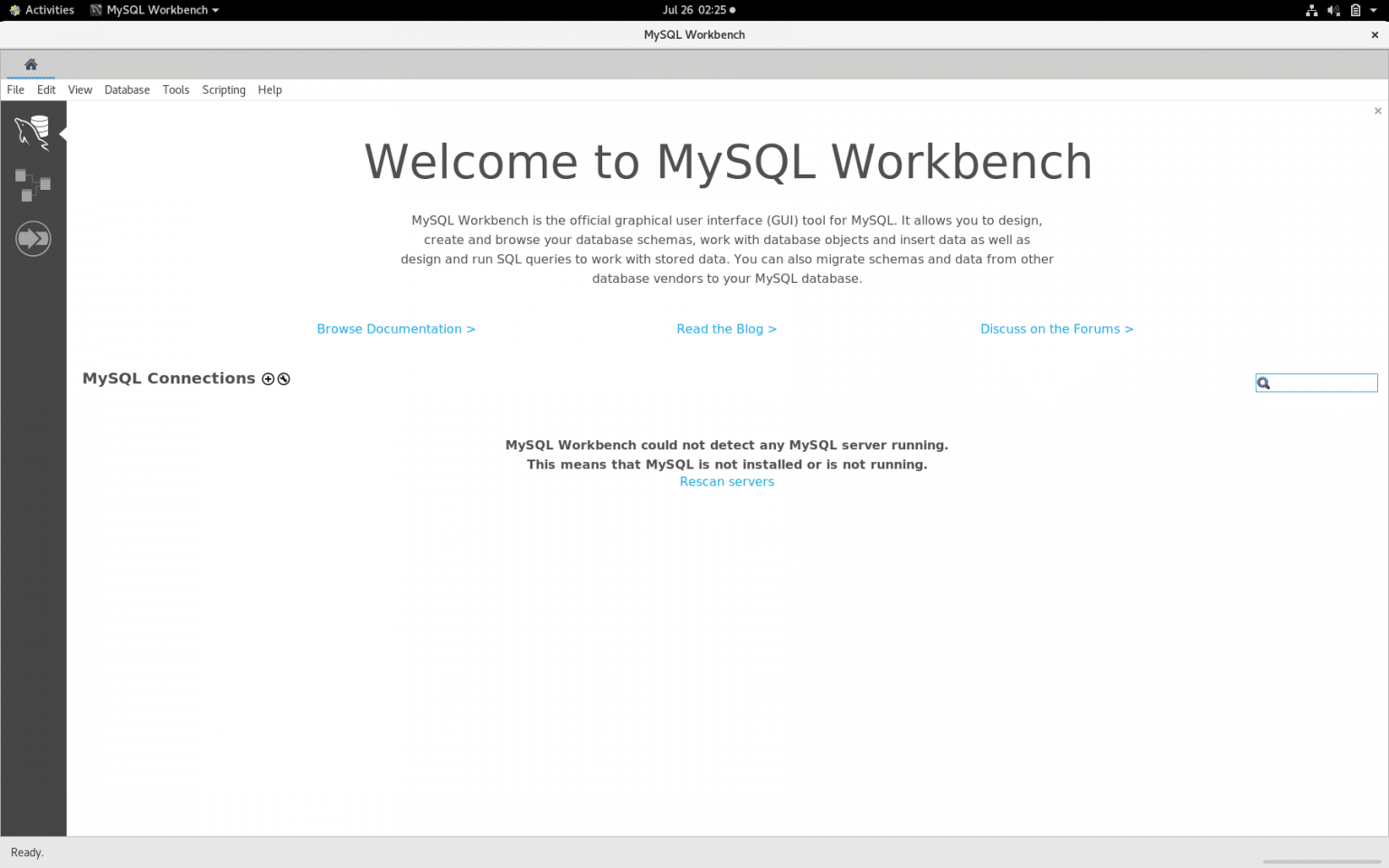This screenshot has height=868, width=1389.
Task: Click the horizontal scrollbar at bottom right
Action: pyautogui.click(x=1322, y=862)
